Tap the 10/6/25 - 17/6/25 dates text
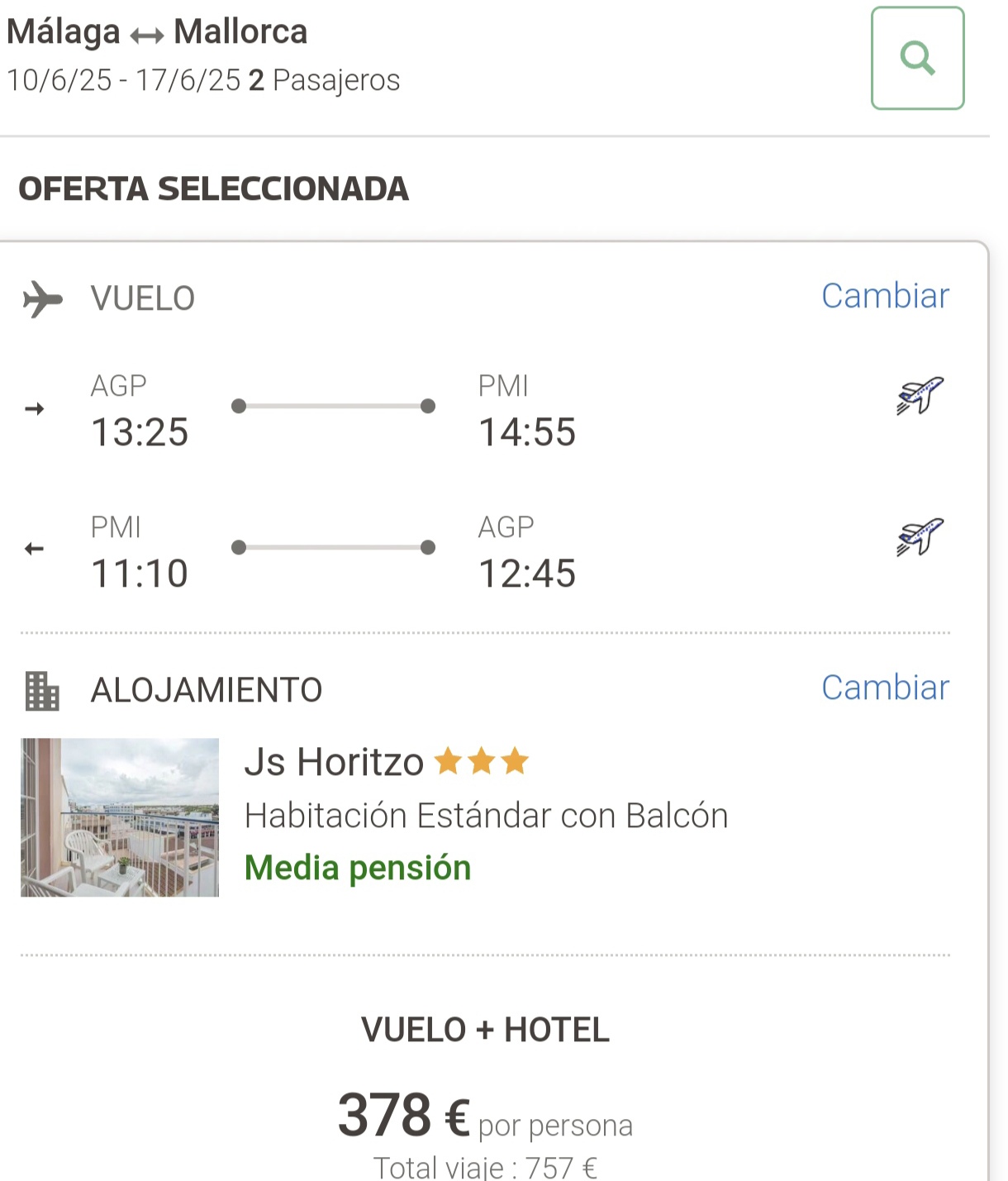The width and height of the screenshot is (1008, 1181). click(124, 80)
